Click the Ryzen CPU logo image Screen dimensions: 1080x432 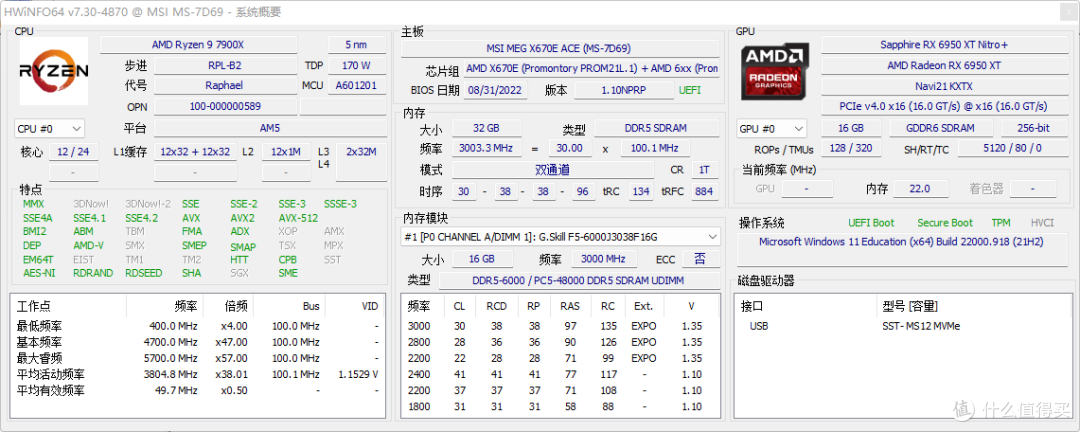pos(54,71)
